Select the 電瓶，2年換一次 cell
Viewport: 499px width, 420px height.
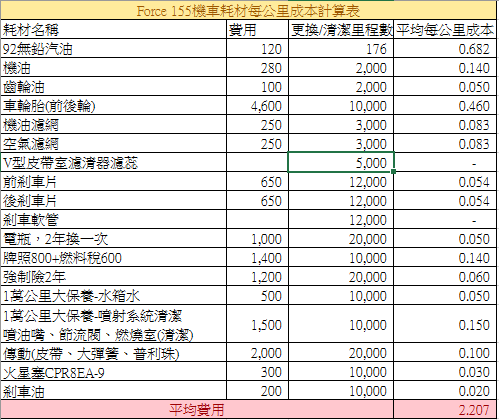pyautogui.click(x=114, y=238)
